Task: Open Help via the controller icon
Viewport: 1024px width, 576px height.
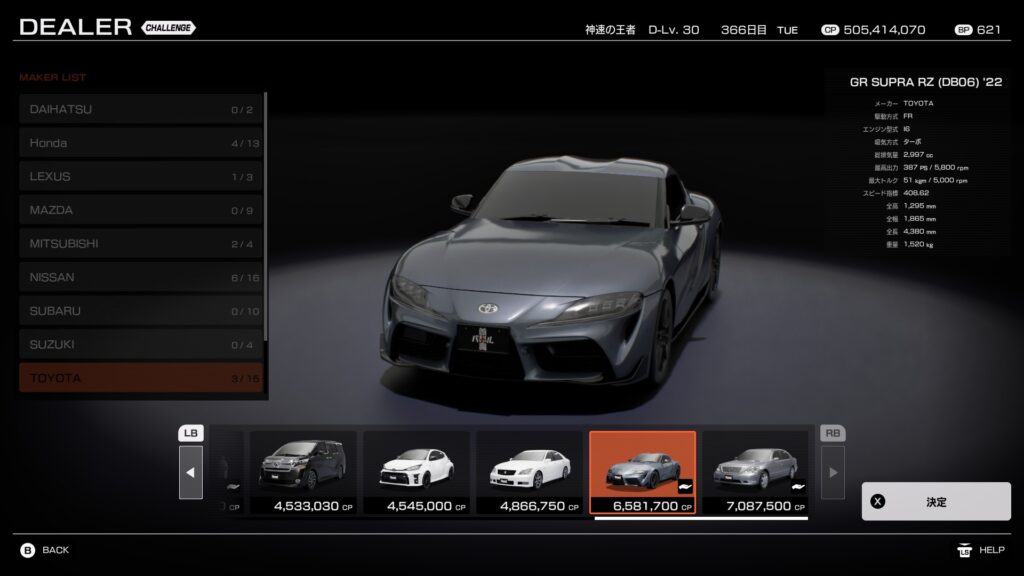Action: 964,550
